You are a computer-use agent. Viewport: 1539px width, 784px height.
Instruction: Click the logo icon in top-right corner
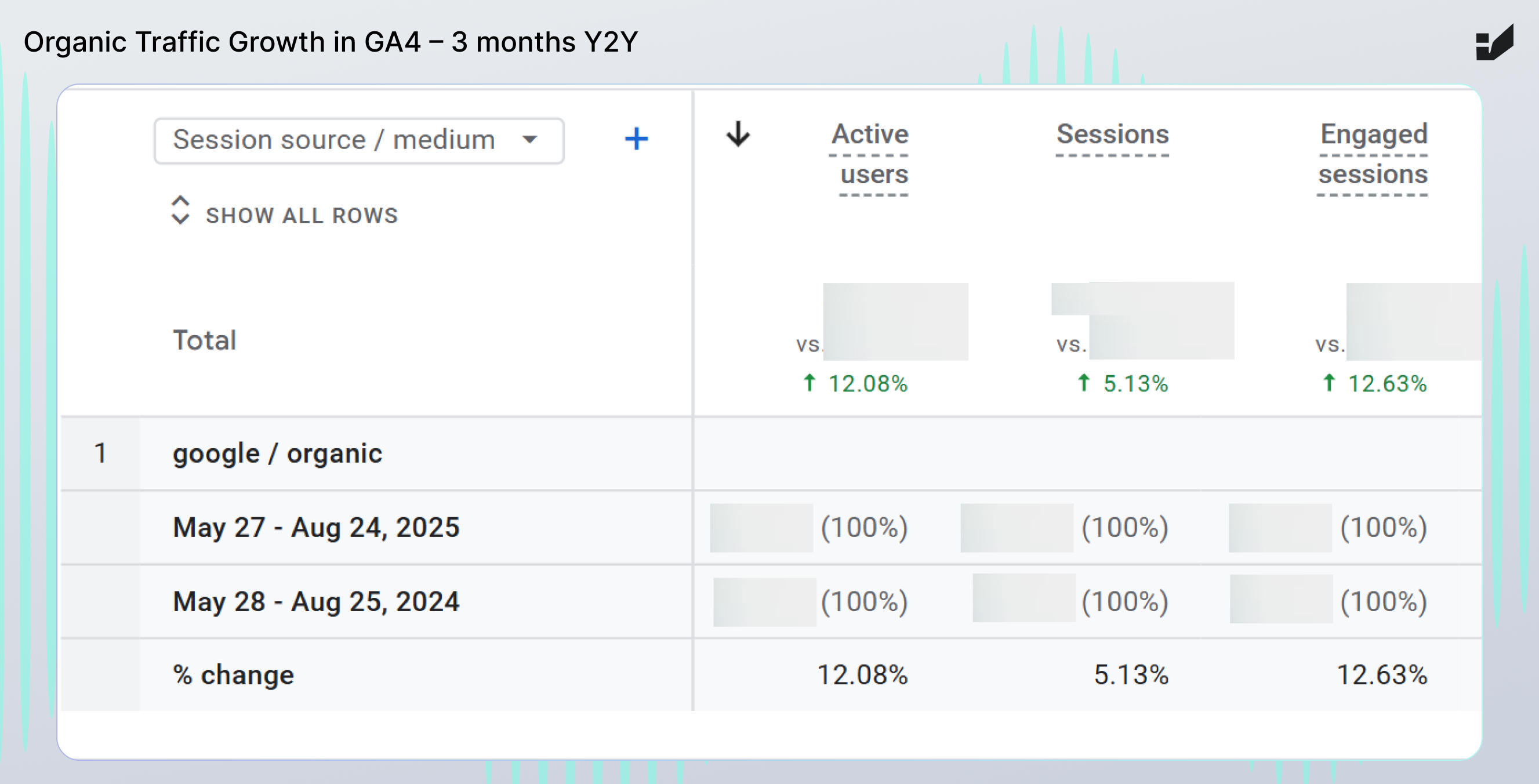[1494, 43]
